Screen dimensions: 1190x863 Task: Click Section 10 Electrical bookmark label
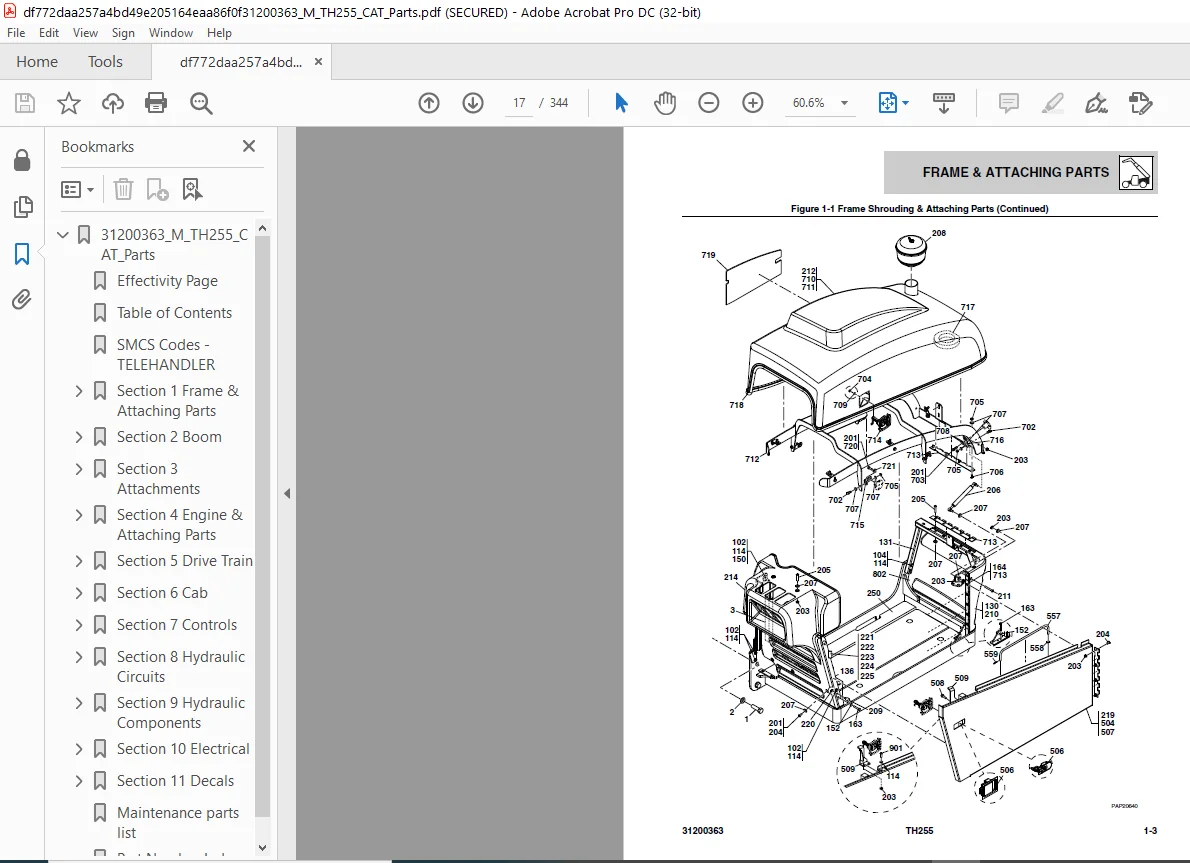point(183,749)
